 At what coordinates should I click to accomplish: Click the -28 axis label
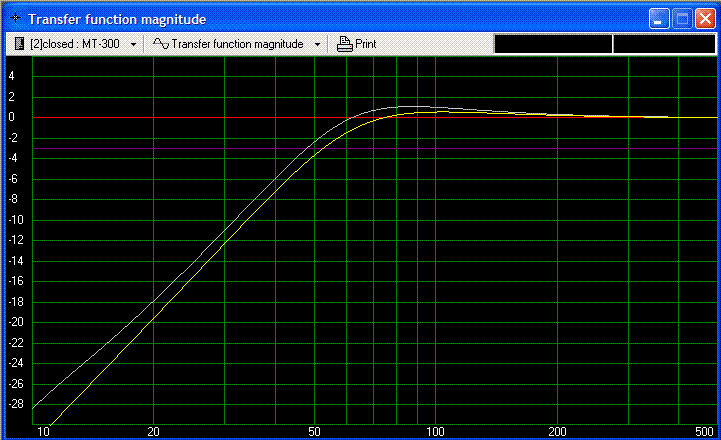(16, 404)
